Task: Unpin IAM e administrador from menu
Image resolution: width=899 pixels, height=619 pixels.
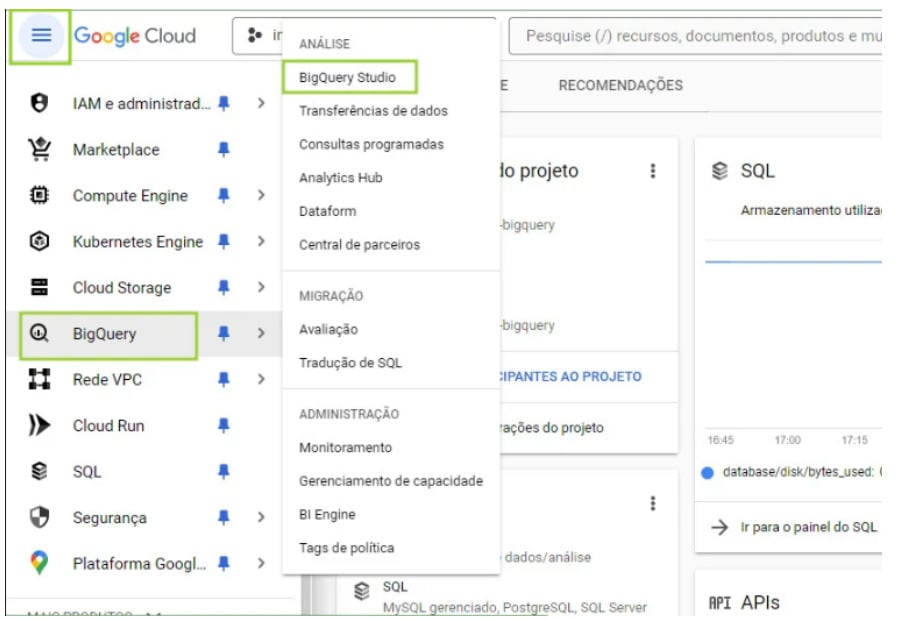Action: (x=224, y=103)
